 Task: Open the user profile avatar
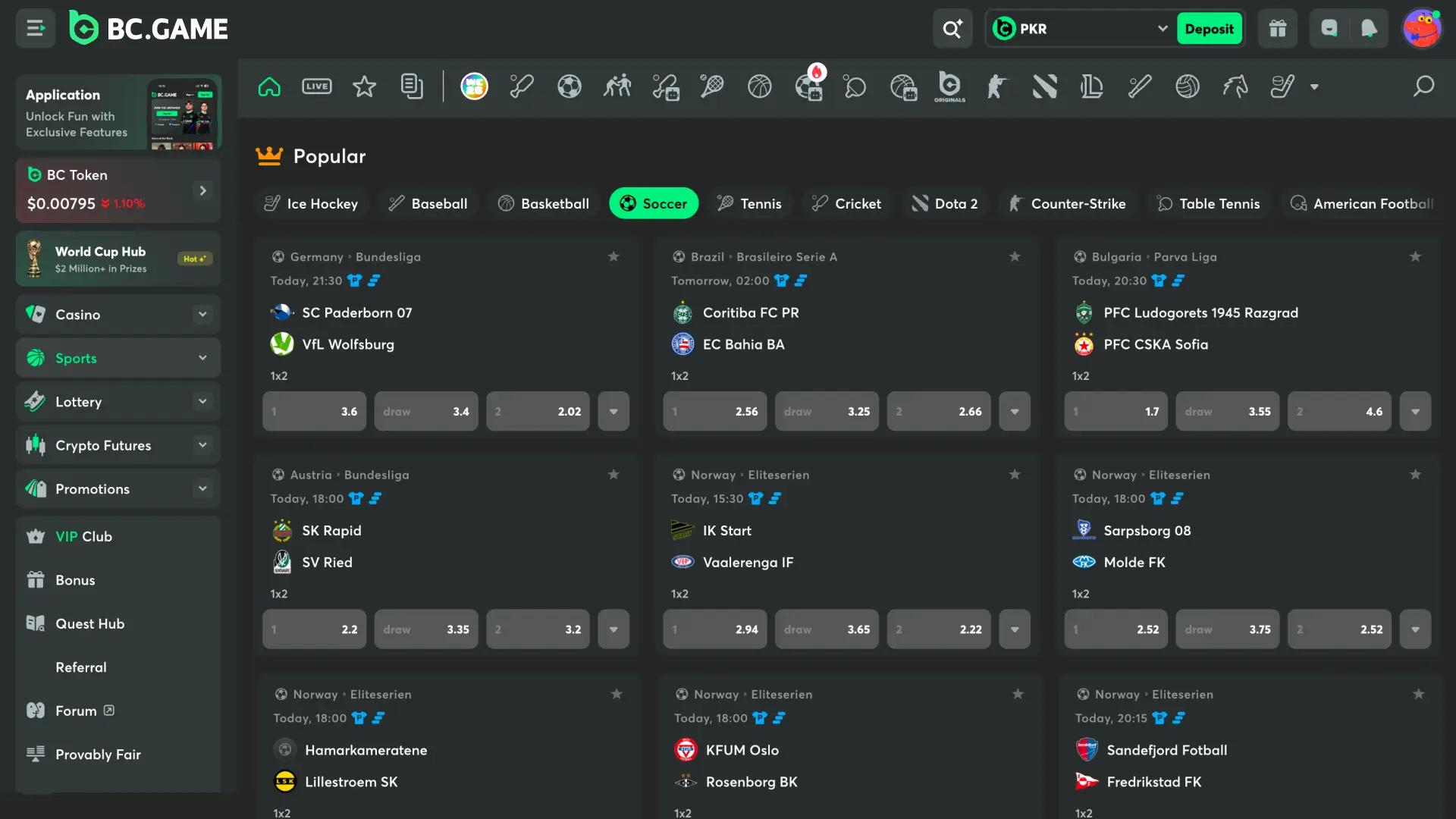[x=1422, y=29]
